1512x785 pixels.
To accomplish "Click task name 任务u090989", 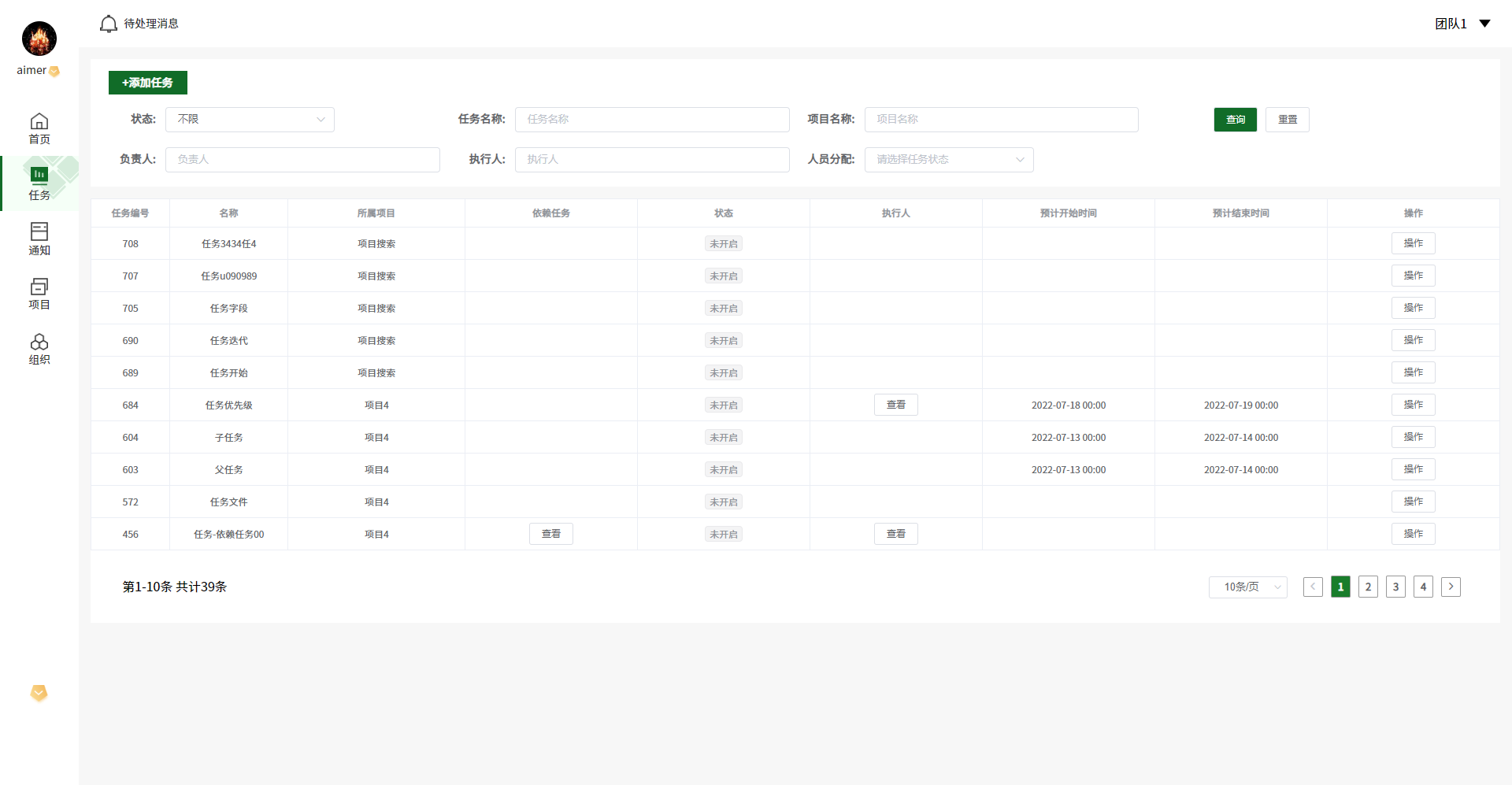I will (x=229, y=276).
